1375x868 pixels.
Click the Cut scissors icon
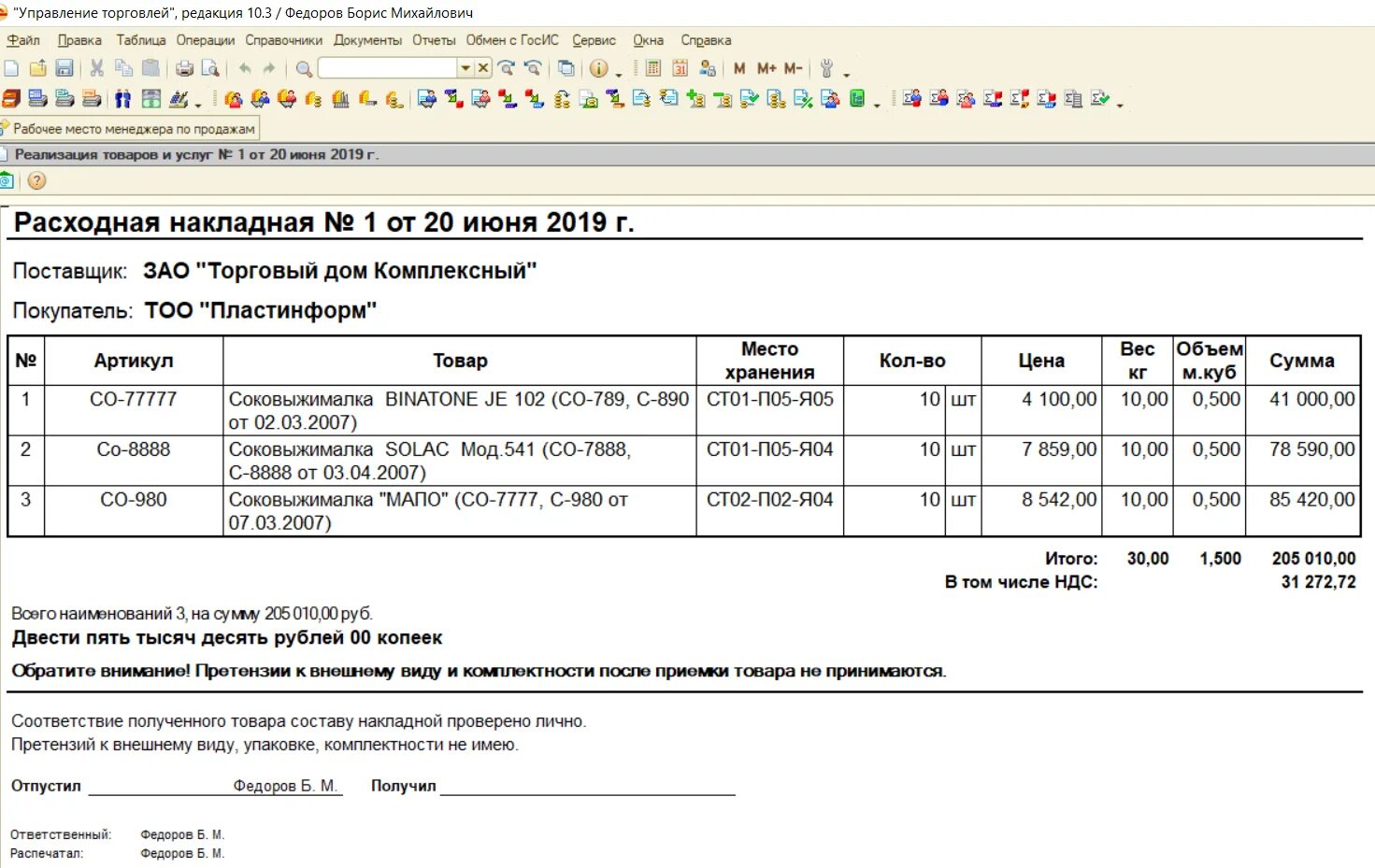pyautogui.click(x=96, y=68)
